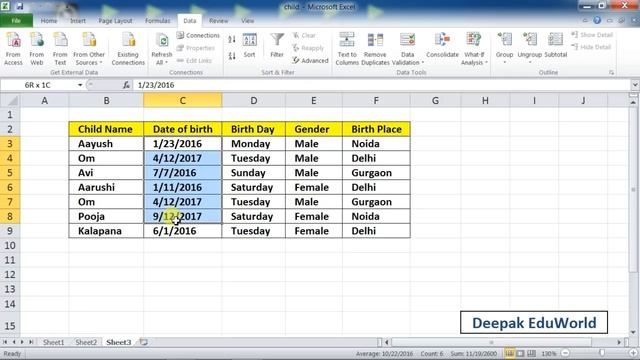Select the cell with 6/1/2016
The width and height of the screenshot is (640, 360).
pos(182,231)
